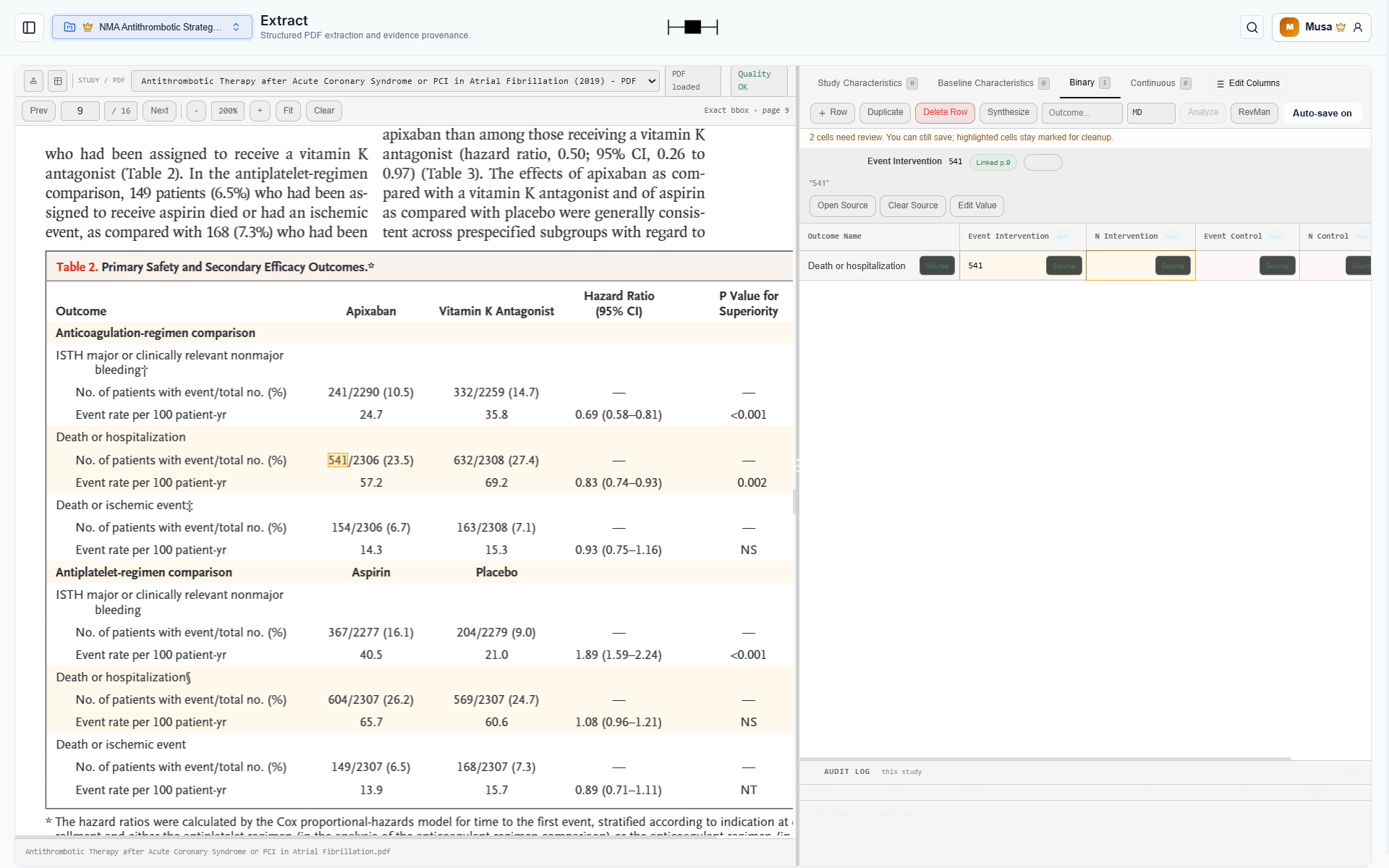Click the page number field showing 9
Image resolution: width=1389 pixels, height=868 pixels.
click(80, 111)
